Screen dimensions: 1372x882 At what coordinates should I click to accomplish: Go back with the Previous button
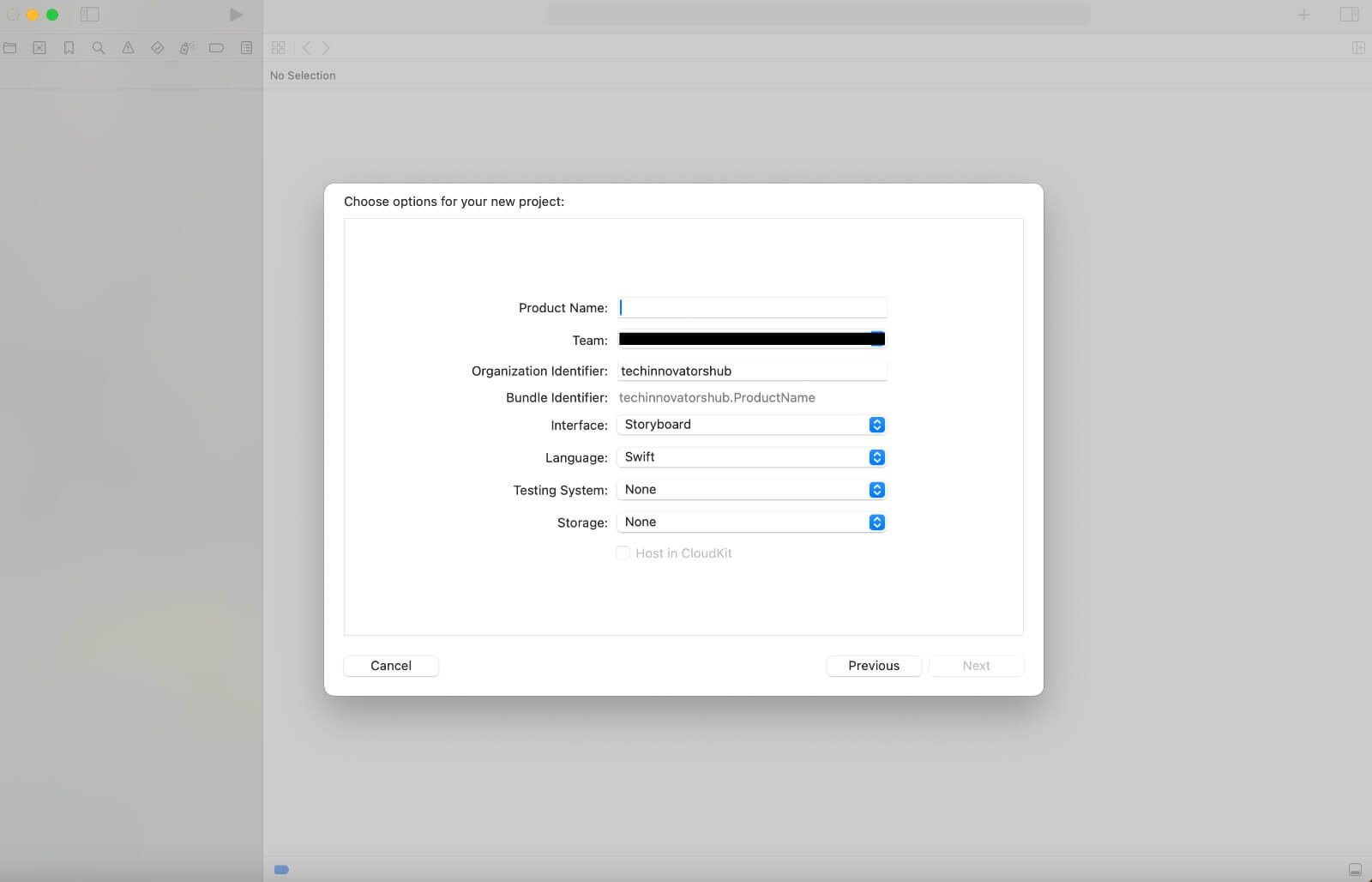874,666
